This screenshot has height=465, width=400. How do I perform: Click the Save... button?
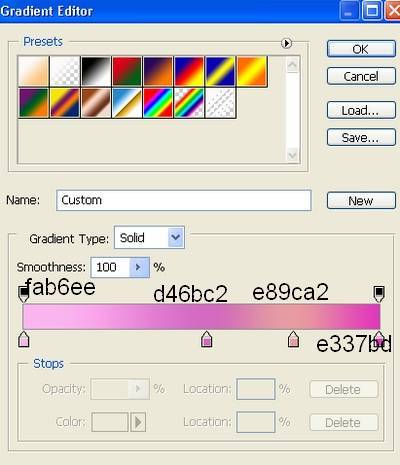click(361, 137)
